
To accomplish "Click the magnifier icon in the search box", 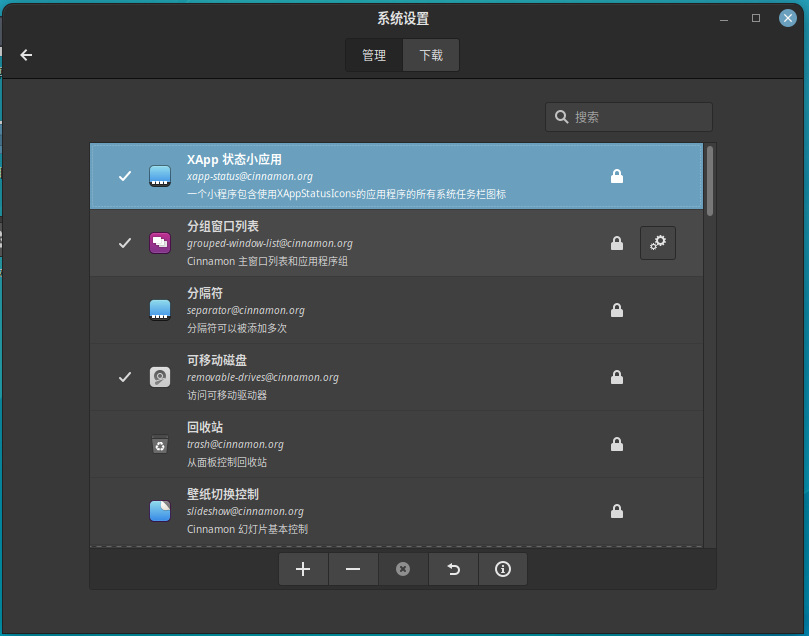I will (x=561, y=117).
